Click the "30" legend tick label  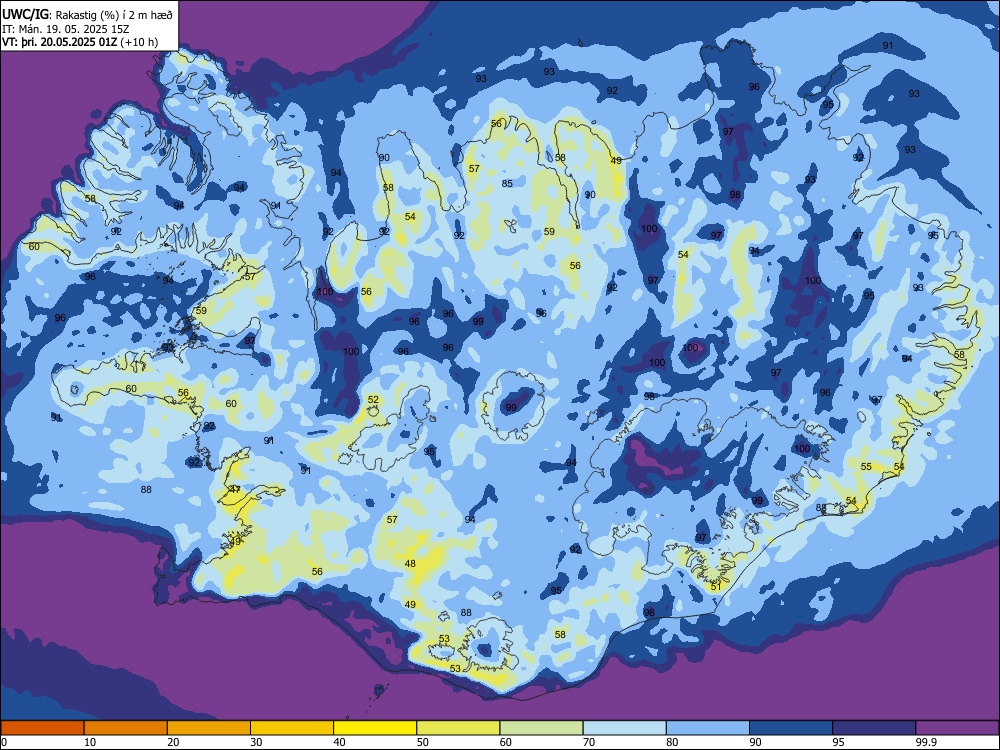coord(256,742)
